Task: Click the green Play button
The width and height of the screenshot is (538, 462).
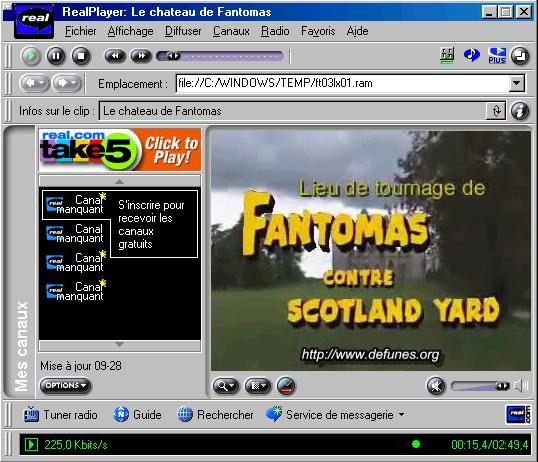Action: click(x=31, y=56)
